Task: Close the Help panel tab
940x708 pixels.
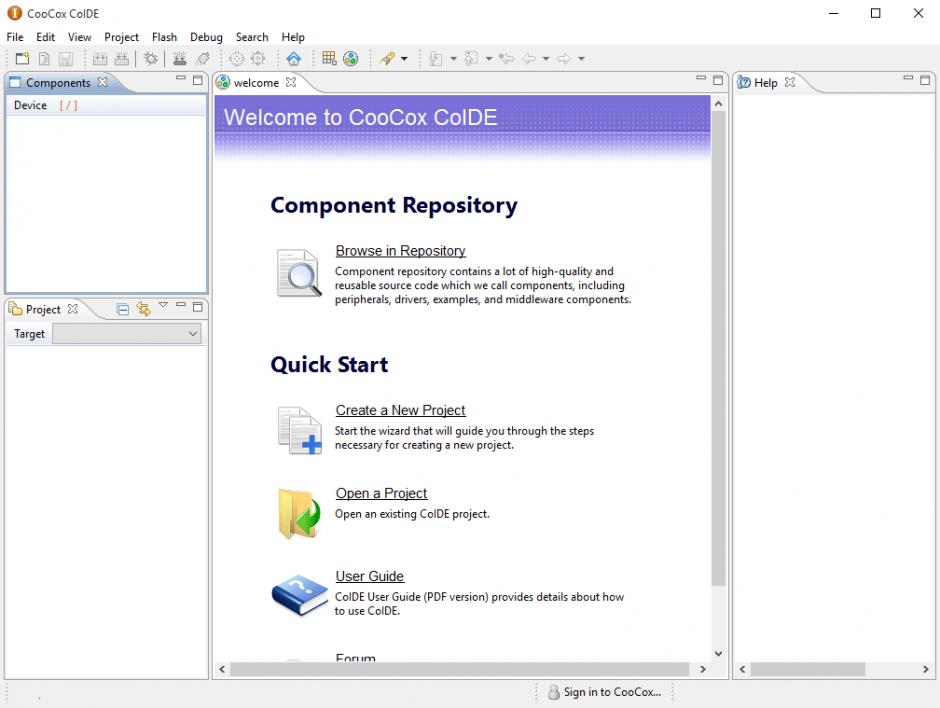Action: [x=790, y=82]
